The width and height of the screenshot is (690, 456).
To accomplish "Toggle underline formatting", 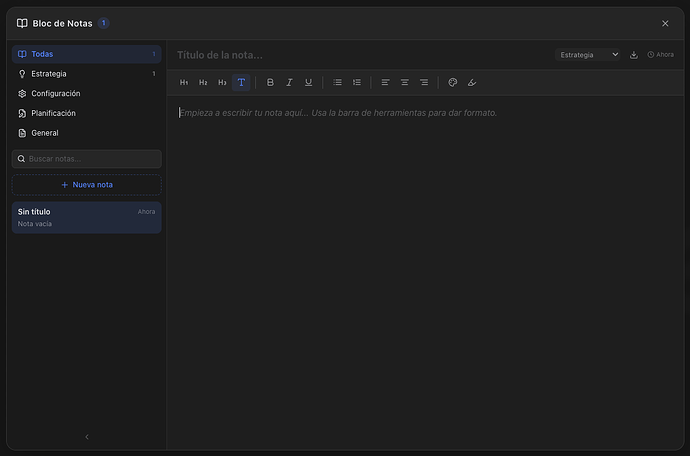I will pyautogui.click(x=308, y=82).
